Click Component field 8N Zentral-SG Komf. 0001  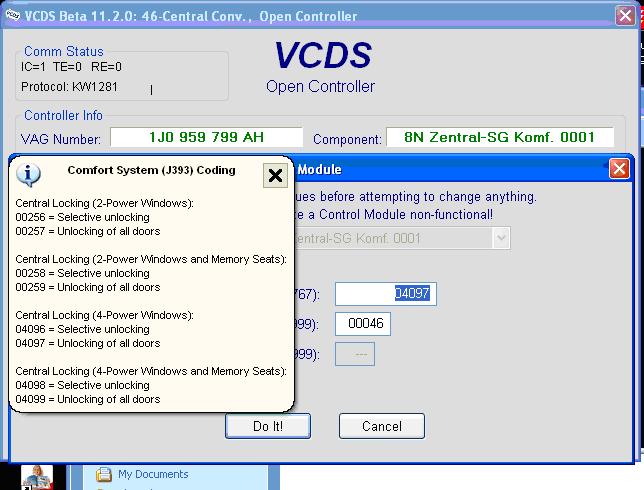(x=500, y=137)
